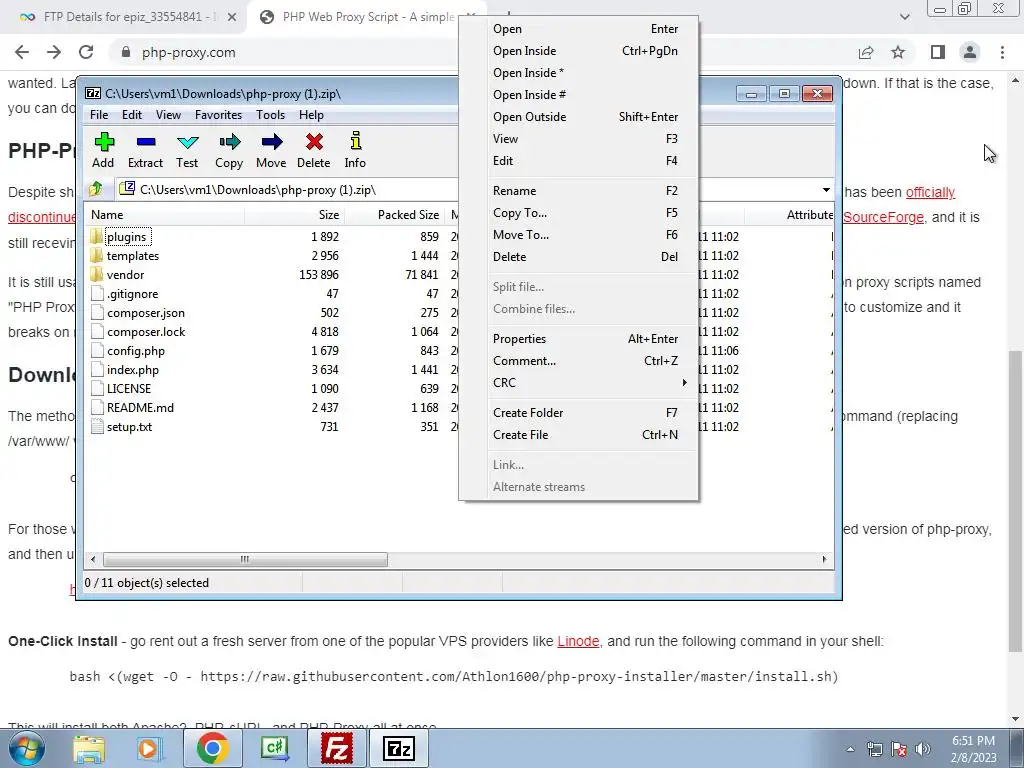
Task: Toggle Chrome side panel icon
Action: pos(938,52)
